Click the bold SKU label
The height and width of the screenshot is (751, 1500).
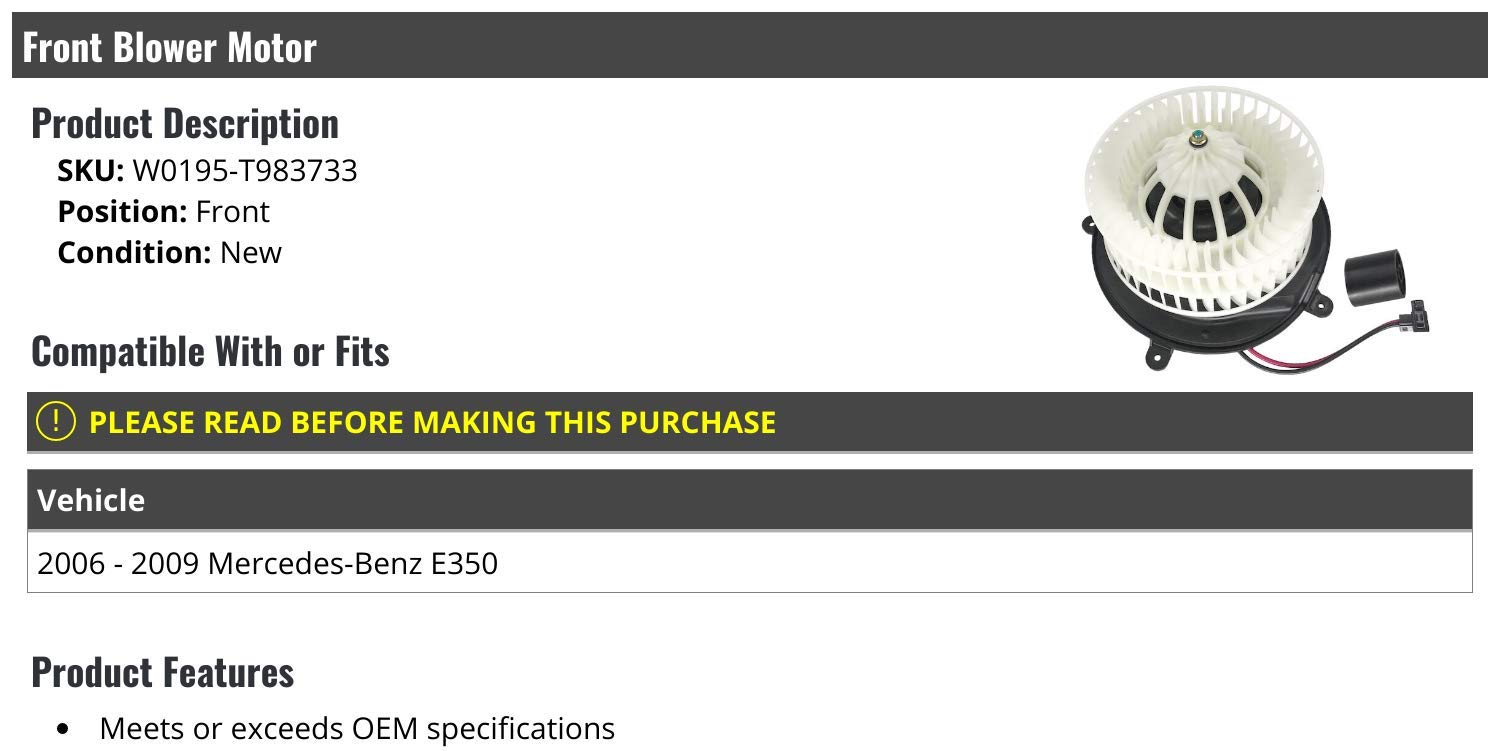click(90, 171)
